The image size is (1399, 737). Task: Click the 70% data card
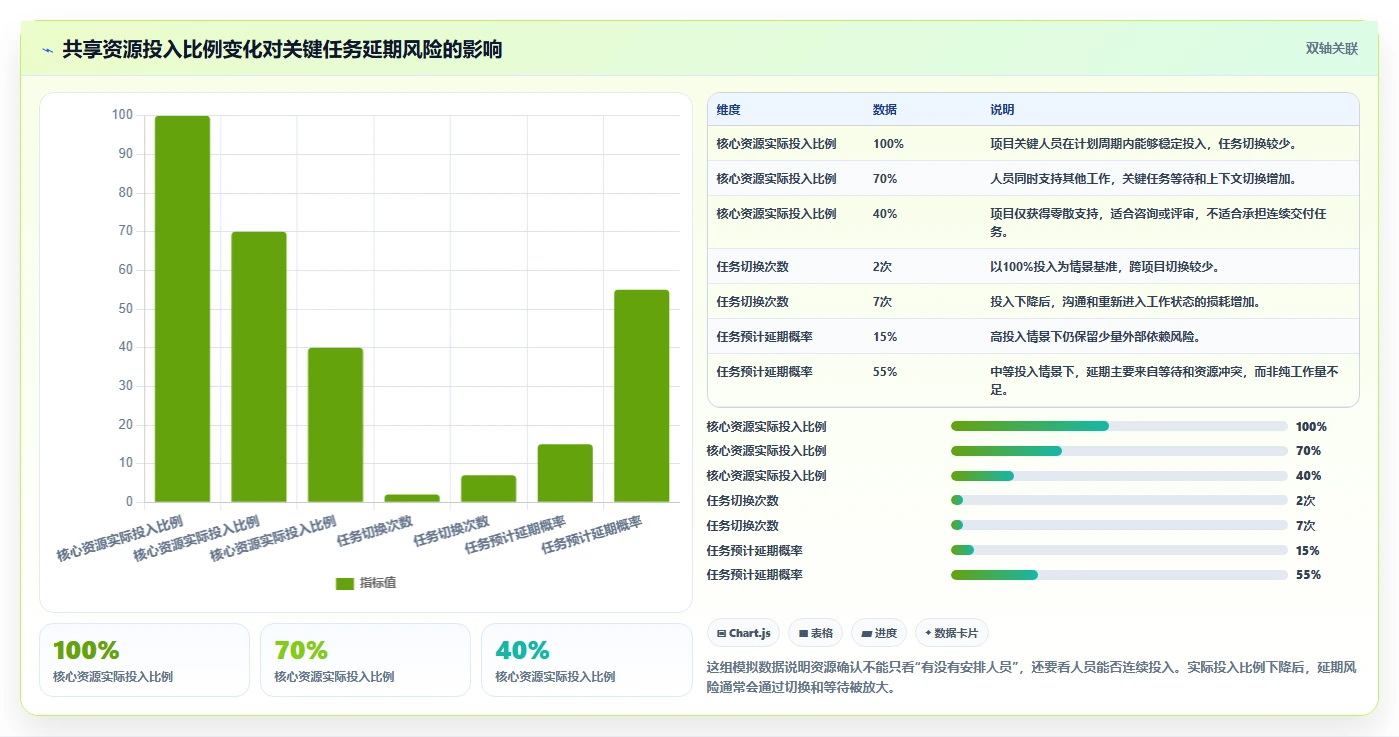365,660
